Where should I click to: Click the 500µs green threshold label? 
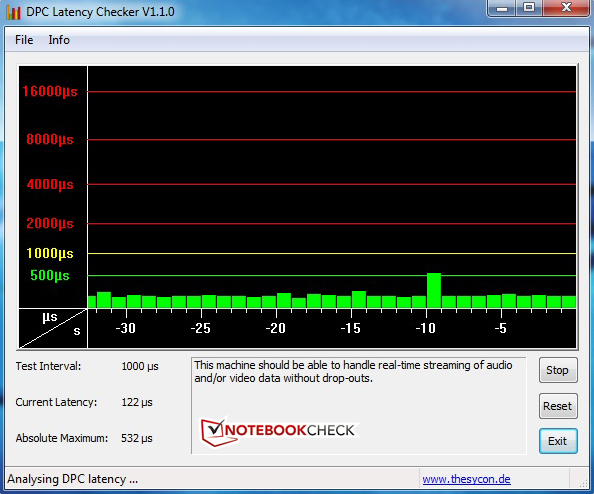click(50, 275)
